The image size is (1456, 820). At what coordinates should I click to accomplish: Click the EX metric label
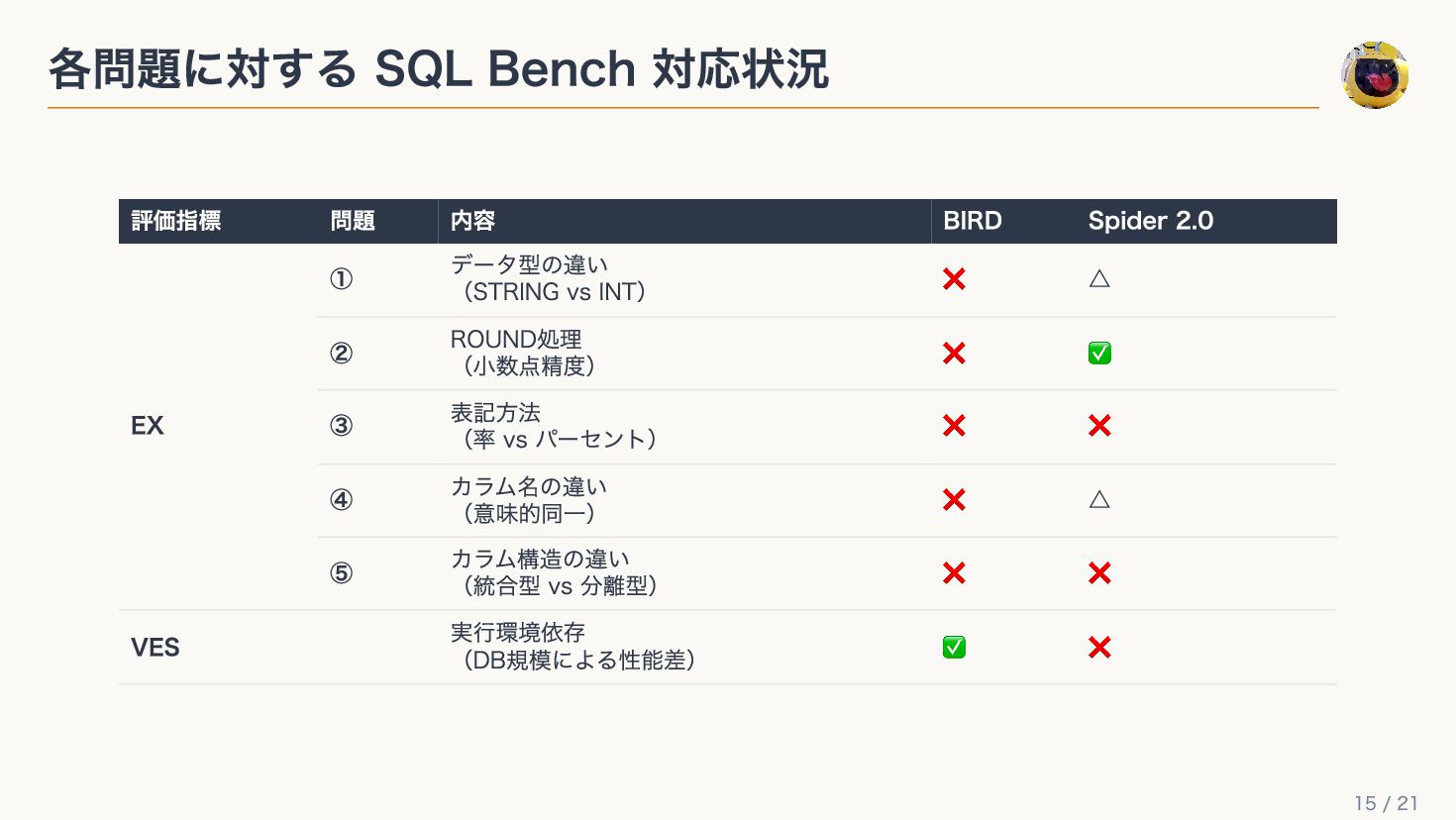coord(148,426)
